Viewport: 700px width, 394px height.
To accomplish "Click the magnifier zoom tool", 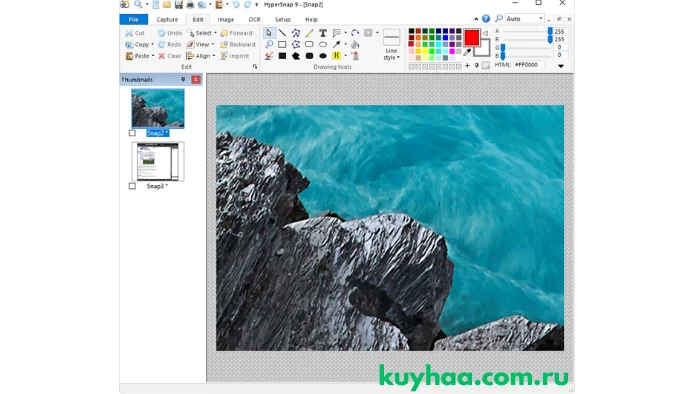I will tap(269, 45).
